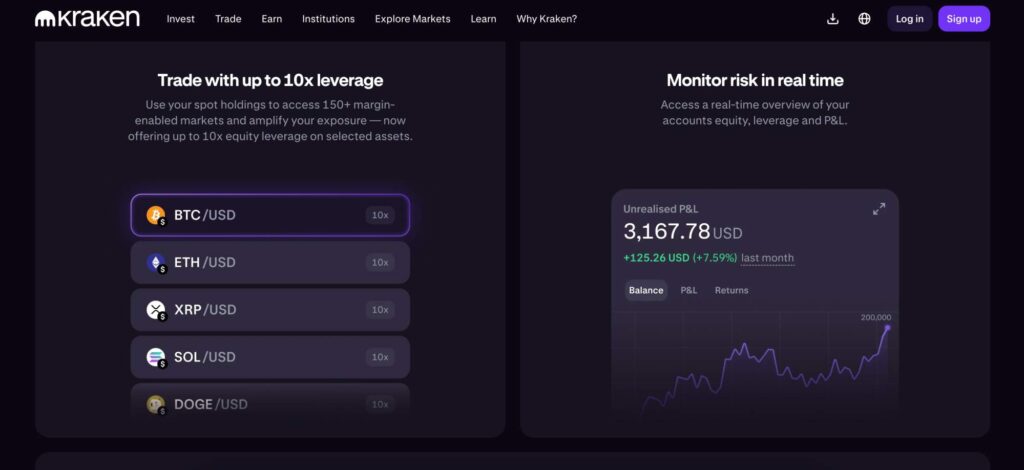
Task: Click the 3,167.78 USD value
Action: (x=682, y=232)
